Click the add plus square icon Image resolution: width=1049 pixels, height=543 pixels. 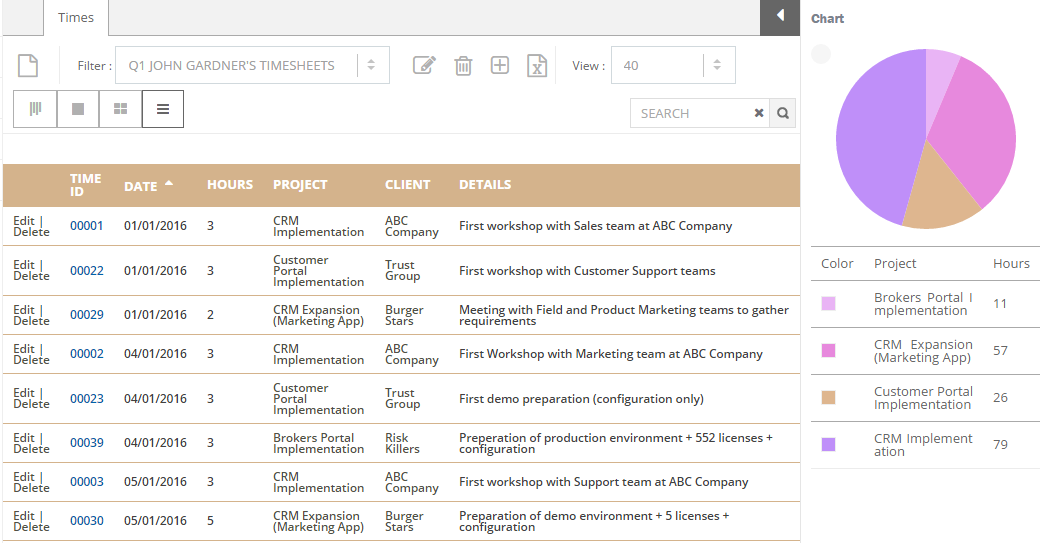(x=500, y=65)
